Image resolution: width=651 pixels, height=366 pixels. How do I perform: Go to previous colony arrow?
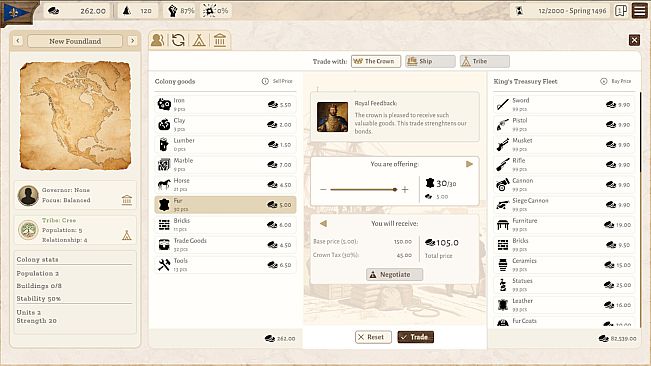pyautogui.click(x=18, y=41)
